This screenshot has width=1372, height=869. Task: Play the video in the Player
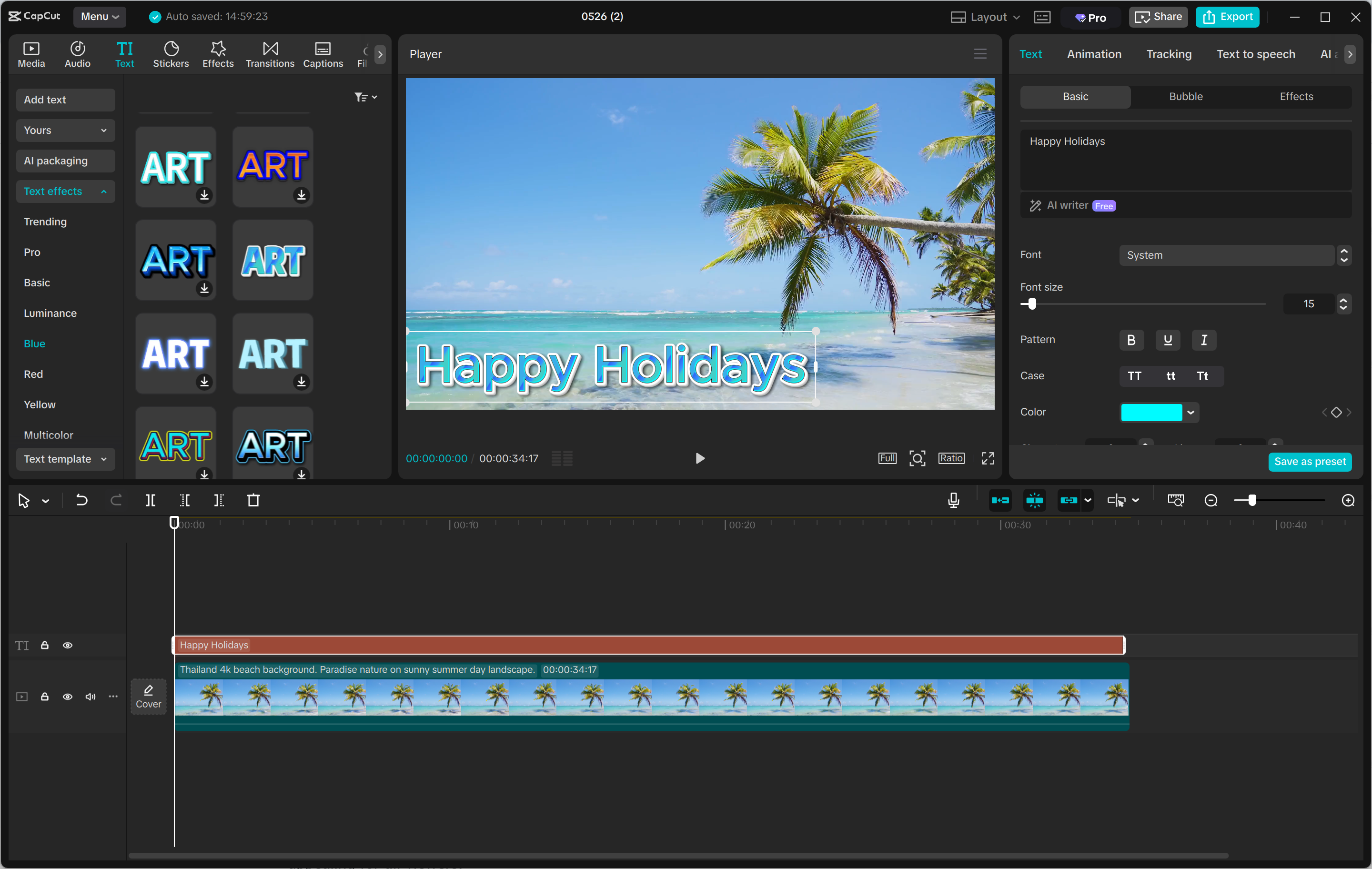tap(700, 457)
